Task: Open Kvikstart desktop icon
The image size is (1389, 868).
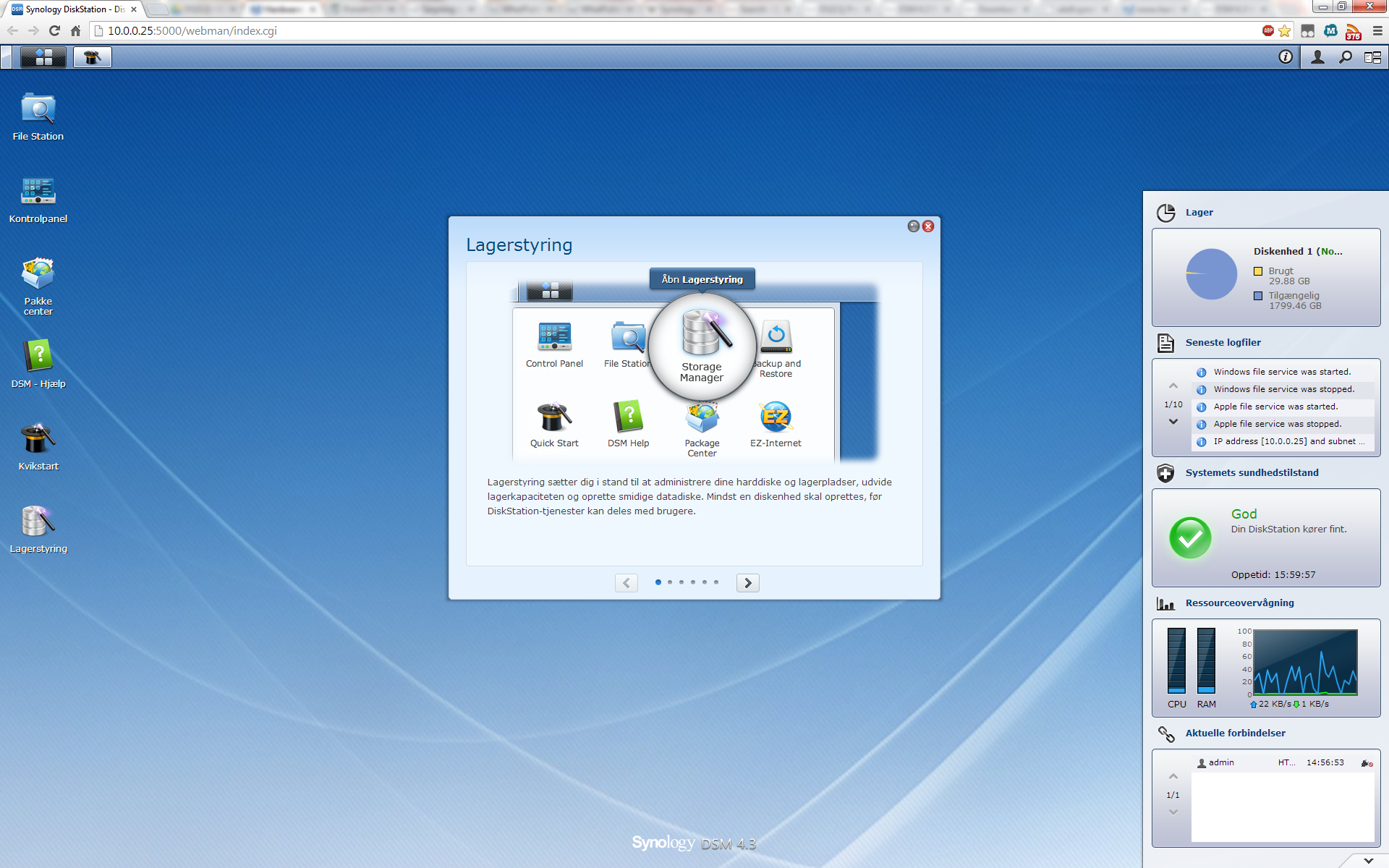Action: coord(38,446)
